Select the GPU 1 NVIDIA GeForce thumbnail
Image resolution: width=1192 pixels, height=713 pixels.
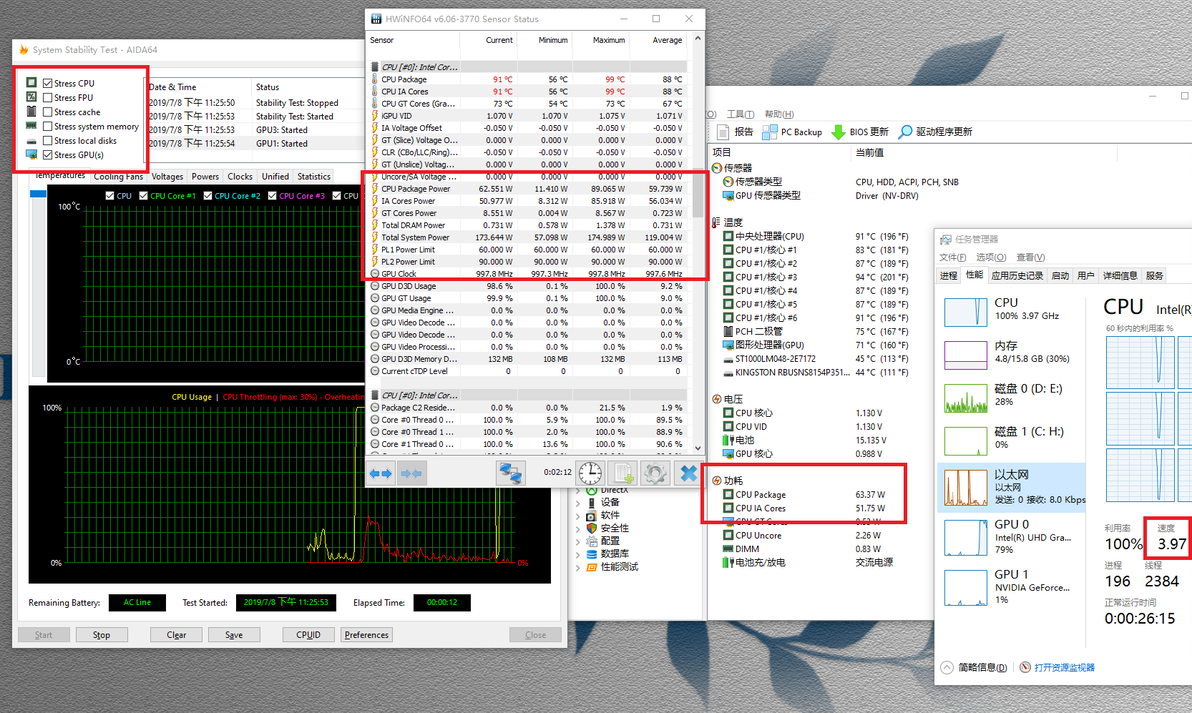1011,588
